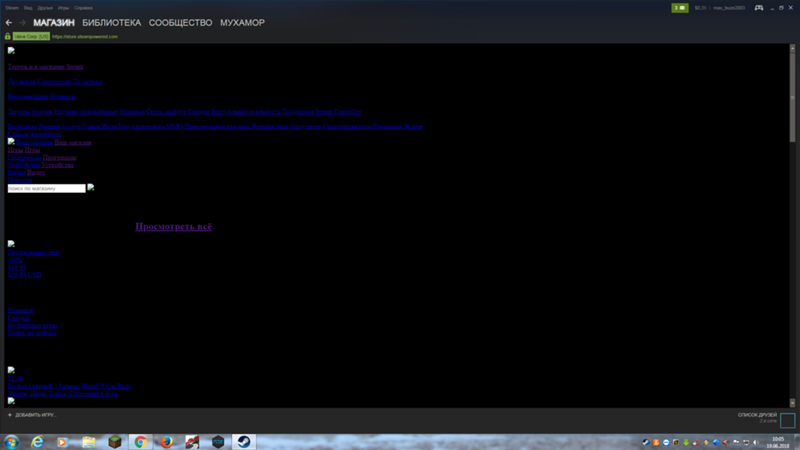The image size is (800, 450).
Task: Open the Недавно обновлённые link
Action: [x=86, y=112]
